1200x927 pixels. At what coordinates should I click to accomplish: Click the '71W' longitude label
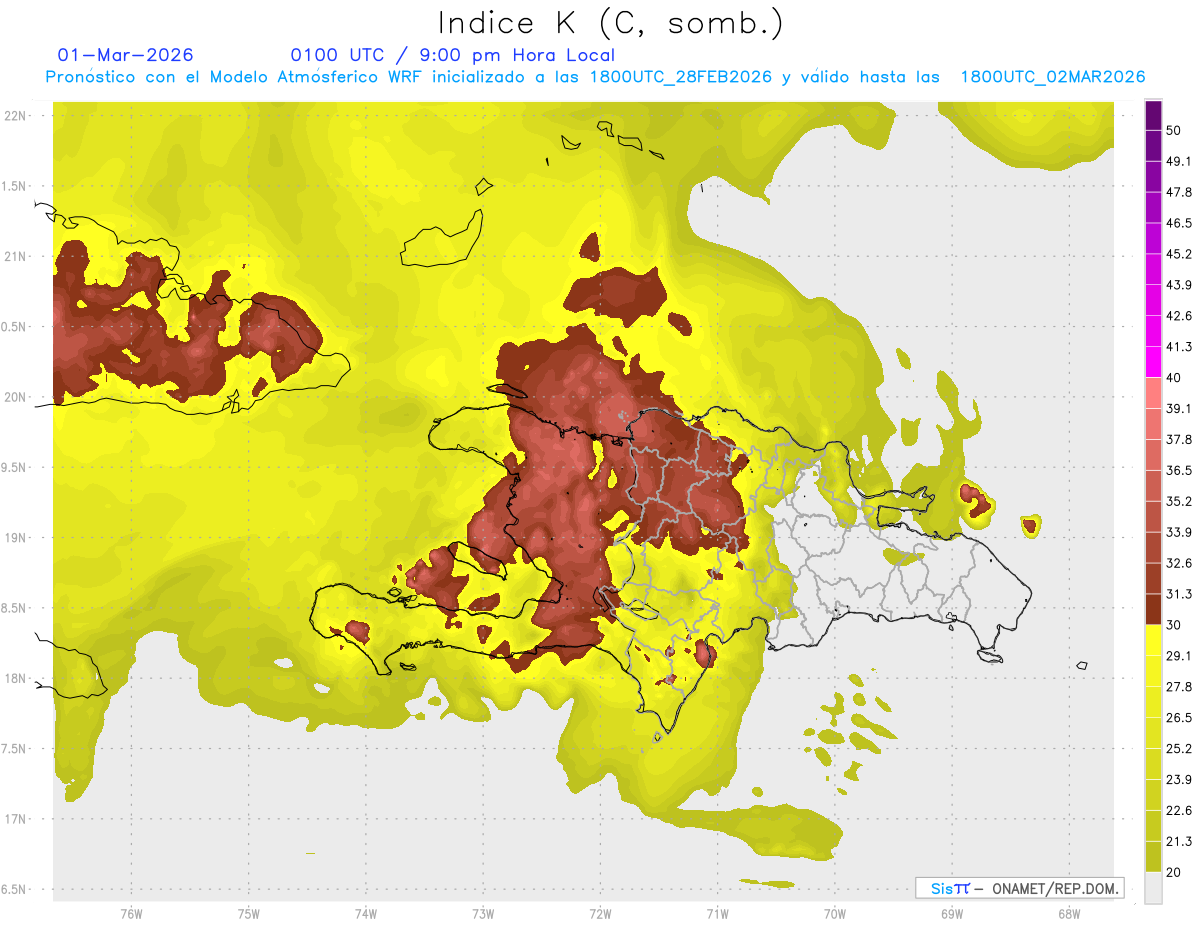pos(717,913)
